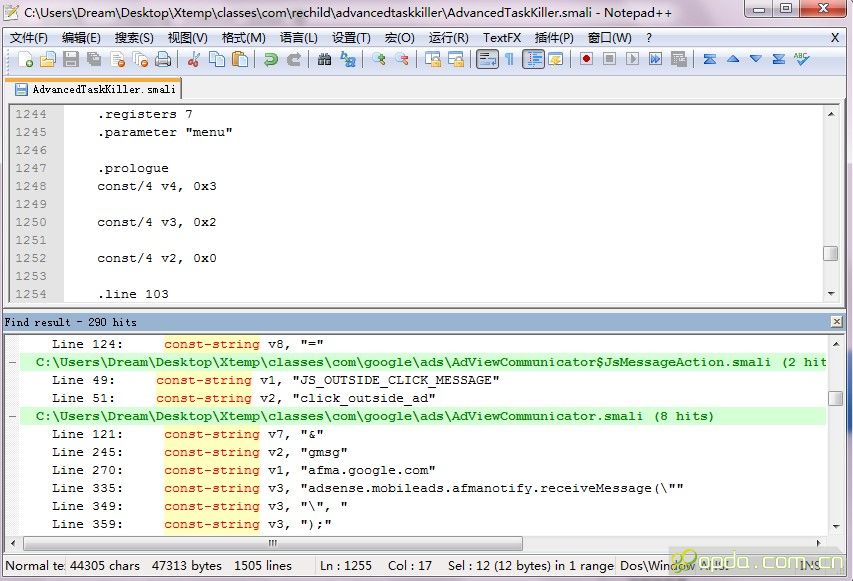Click the Close document icon in the toolbar
The width and height of the screenshot is (853, 581).
118,59
